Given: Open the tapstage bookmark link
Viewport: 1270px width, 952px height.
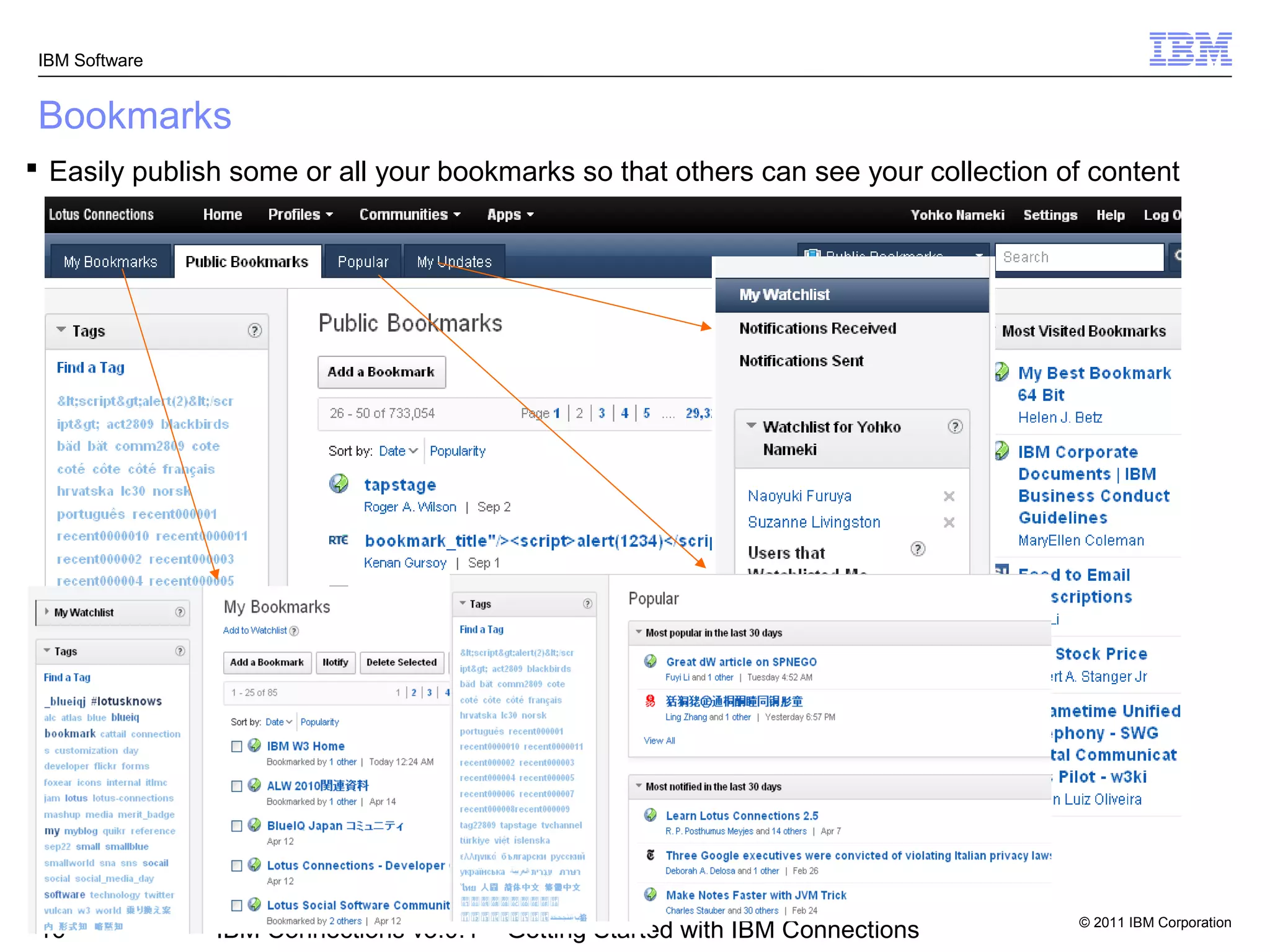Looking at the screenshot, I should point(400,484).
